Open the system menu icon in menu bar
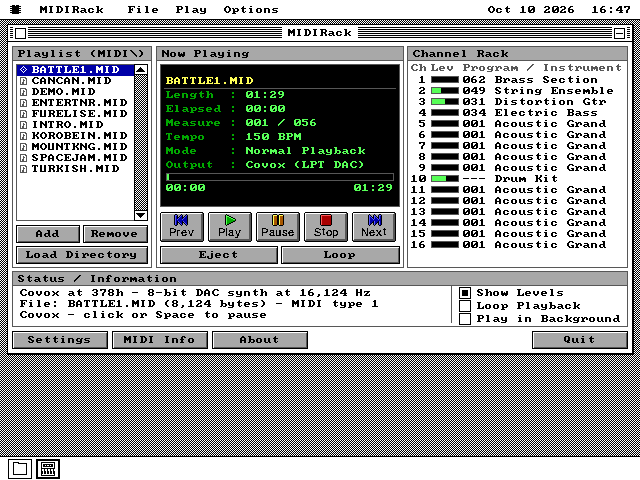Viewport: 640px width, 480px height. pyautogui.click(x=16, y=9)
